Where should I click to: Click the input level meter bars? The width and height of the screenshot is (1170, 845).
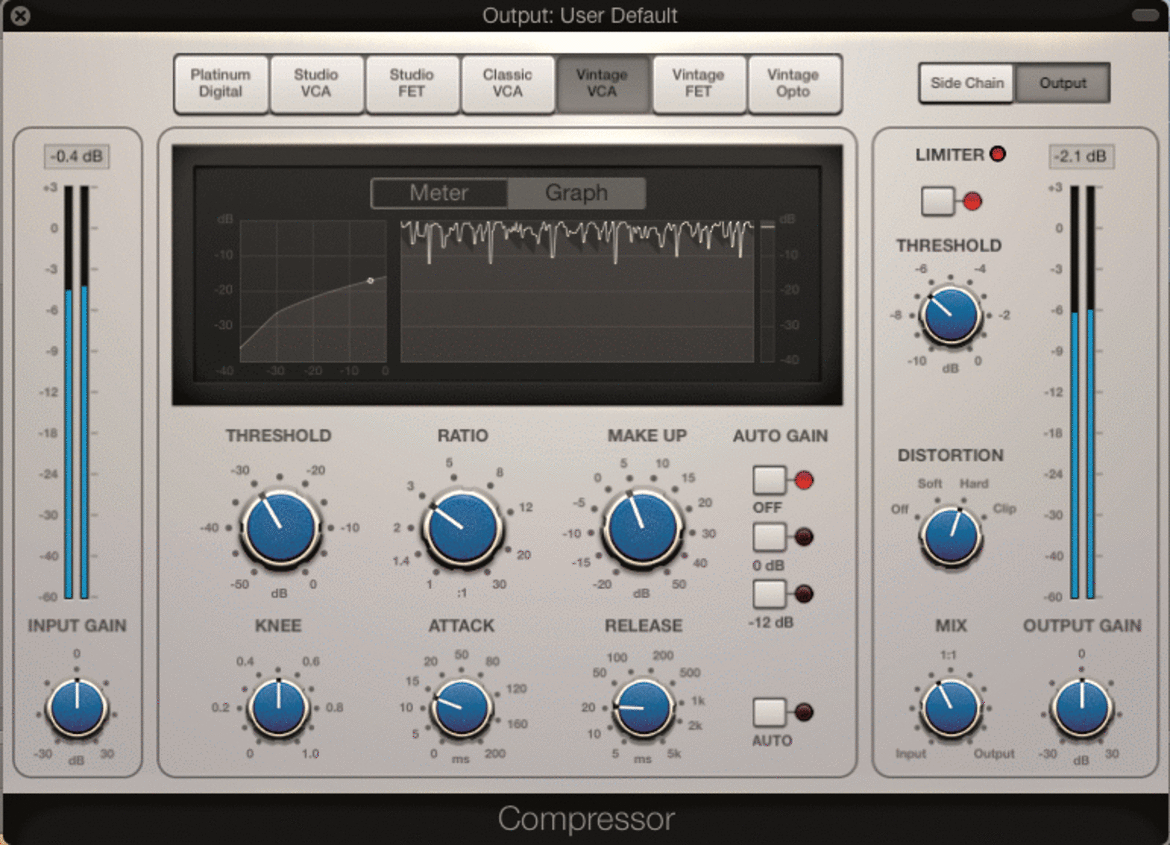[76, 392]
